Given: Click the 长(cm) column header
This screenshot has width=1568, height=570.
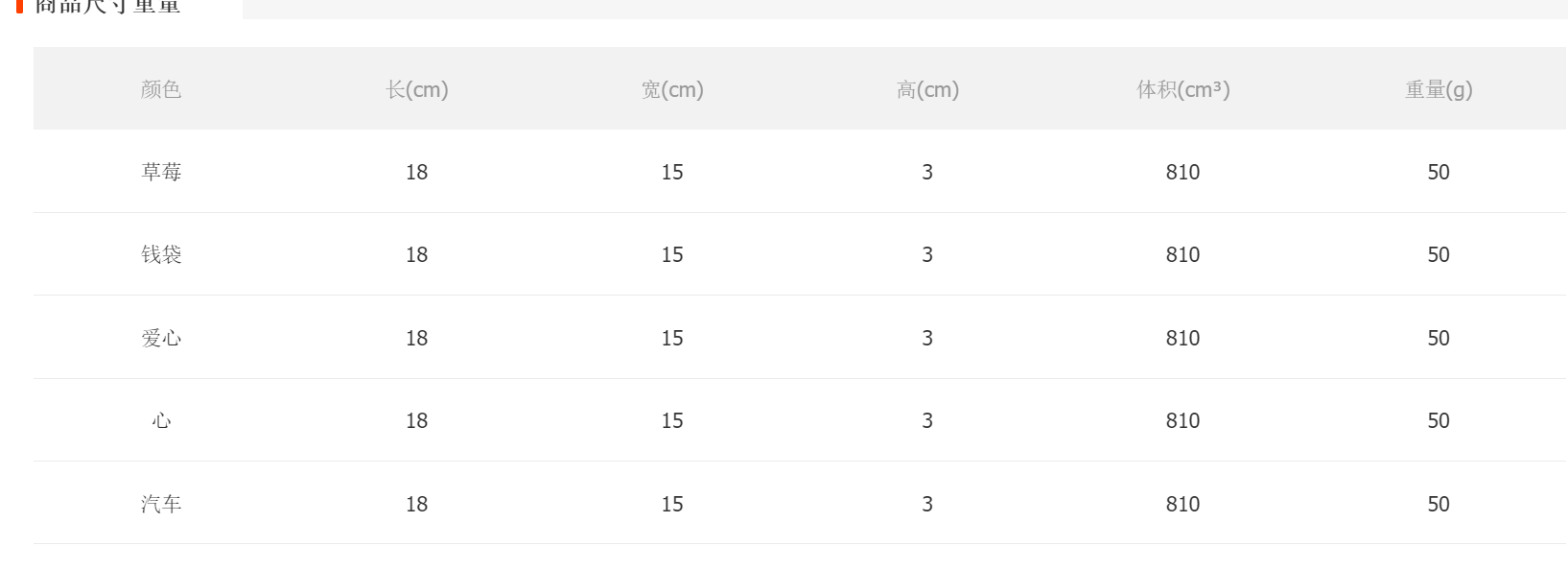Looking at the screenshot, I should pyautogui.click(x=417, y=89).
